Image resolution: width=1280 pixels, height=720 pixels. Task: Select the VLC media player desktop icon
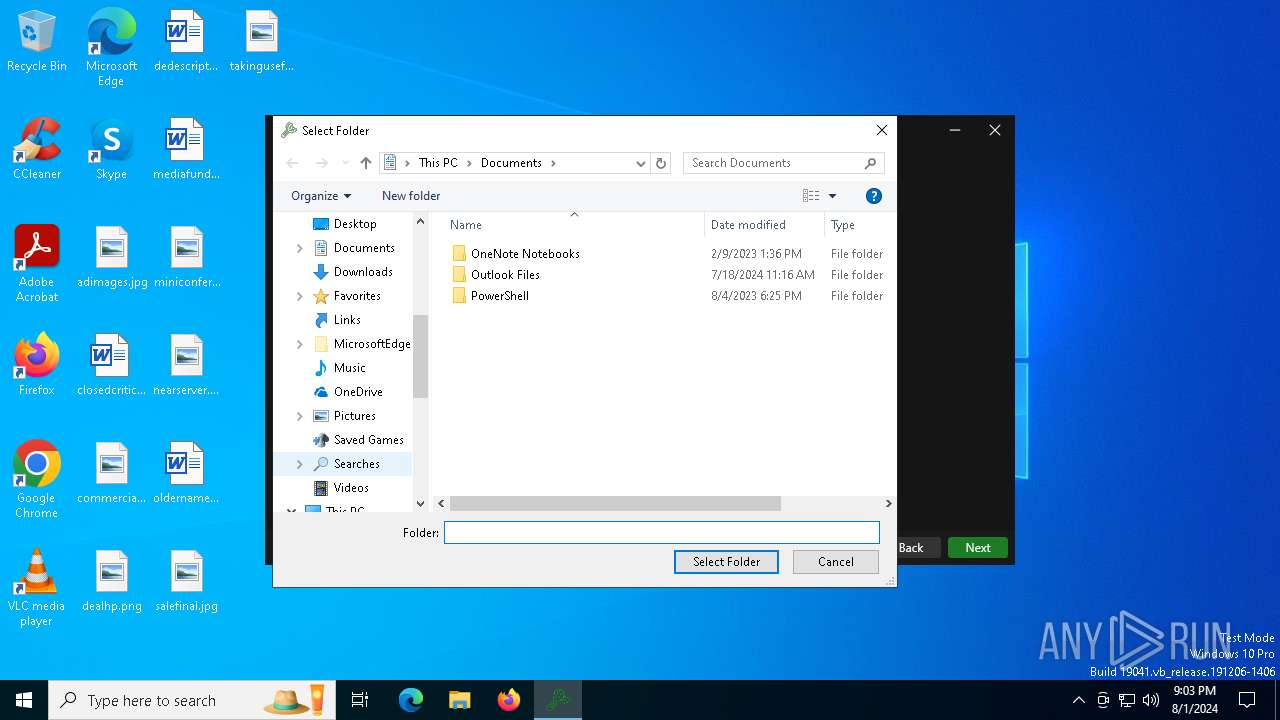(x=37, y=588)
